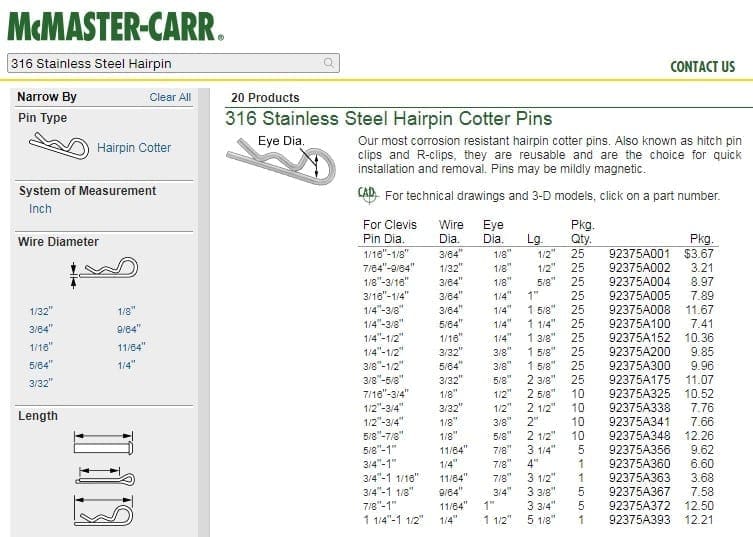Viewport: 753px width, 537px height.
Task: Select the Hairpin Cotter pin image
Action: click(x=59, y=146)
